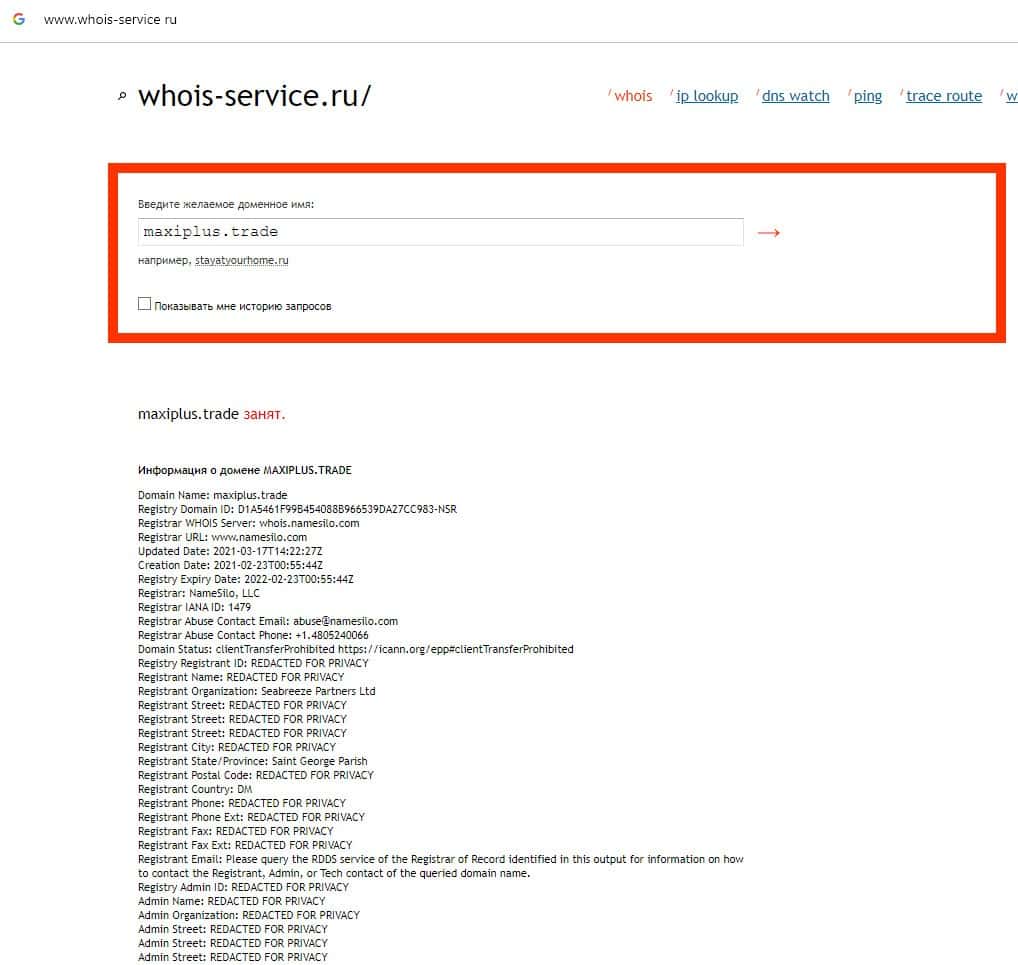Open the ping navigation link
Screen dimensions: 1018x965
point(867,96)
